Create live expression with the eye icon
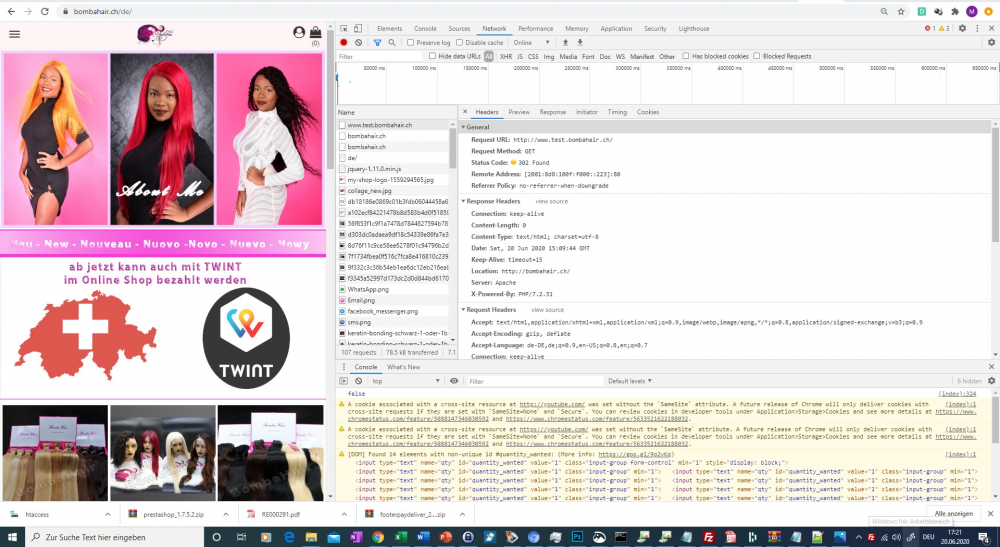1000x547 pixels. pyautogui.click(x=454, y=381)
